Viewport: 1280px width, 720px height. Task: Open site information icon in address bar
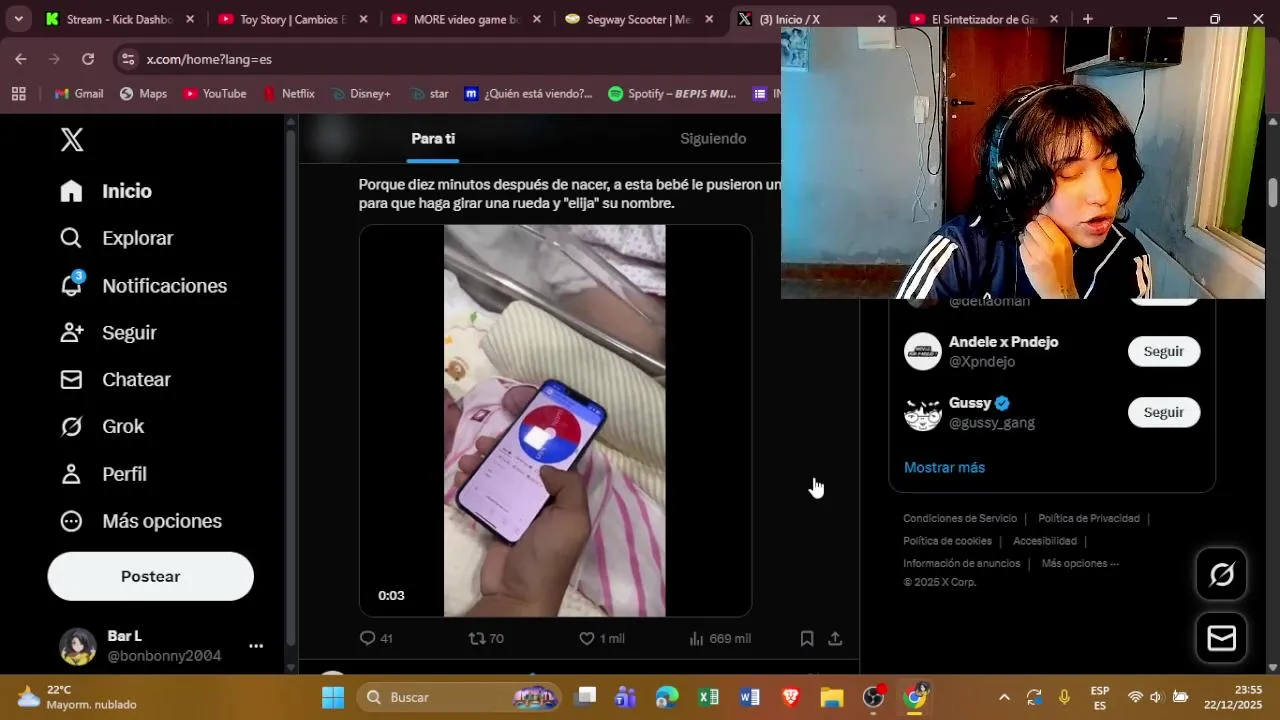[127, 59]
